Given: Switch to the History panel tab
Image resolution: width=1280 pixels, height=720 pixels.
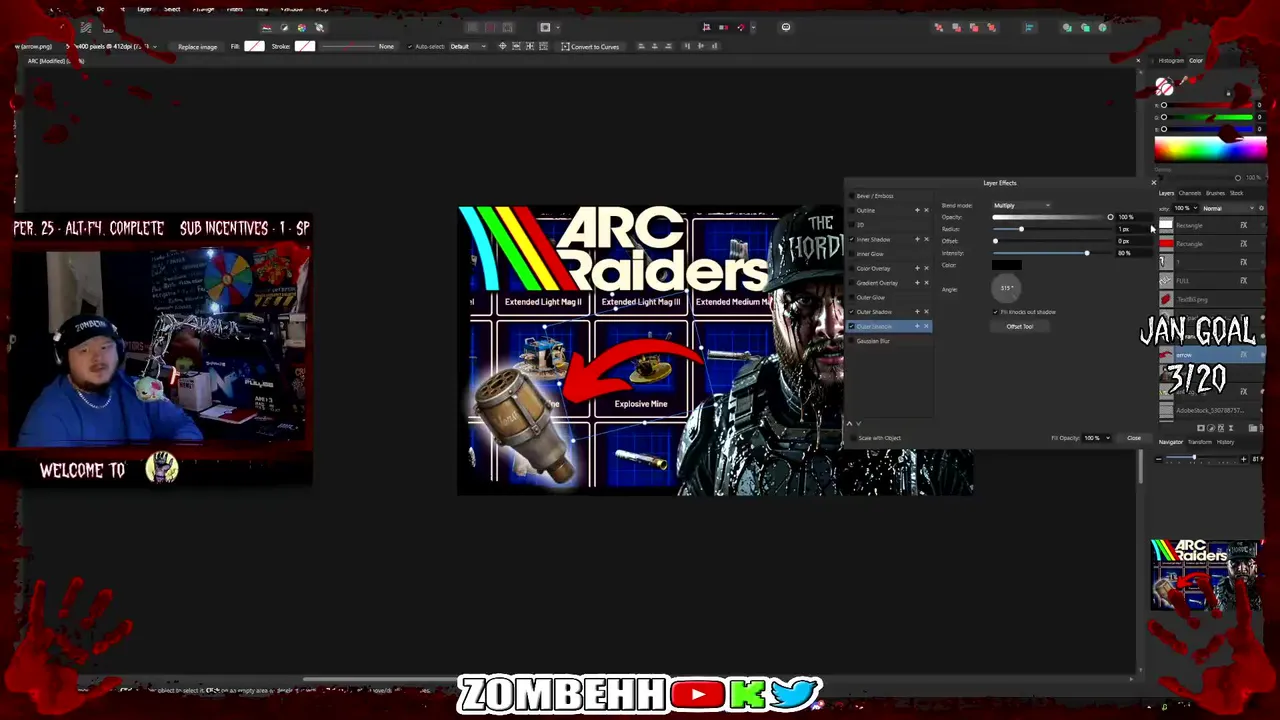Looking at the screenshot, I should tap(1226, 442).
